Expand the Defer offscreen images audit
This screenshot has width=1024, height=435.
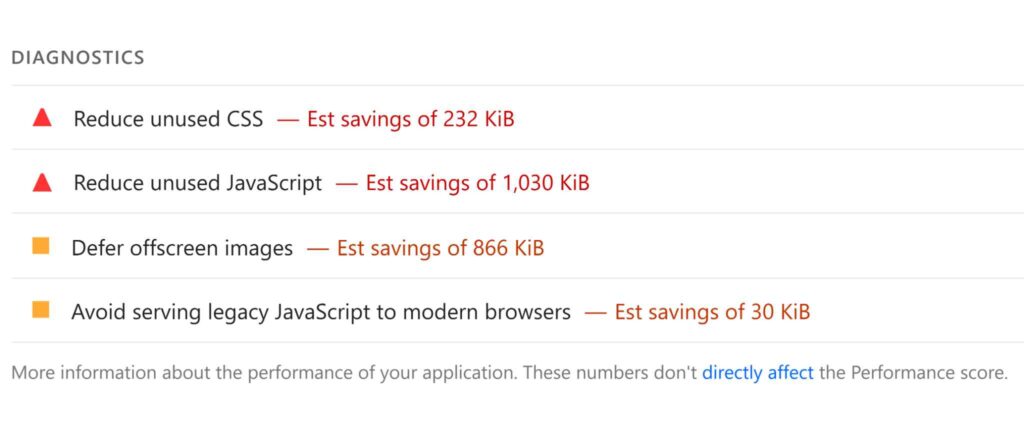[x=182, y=248]
